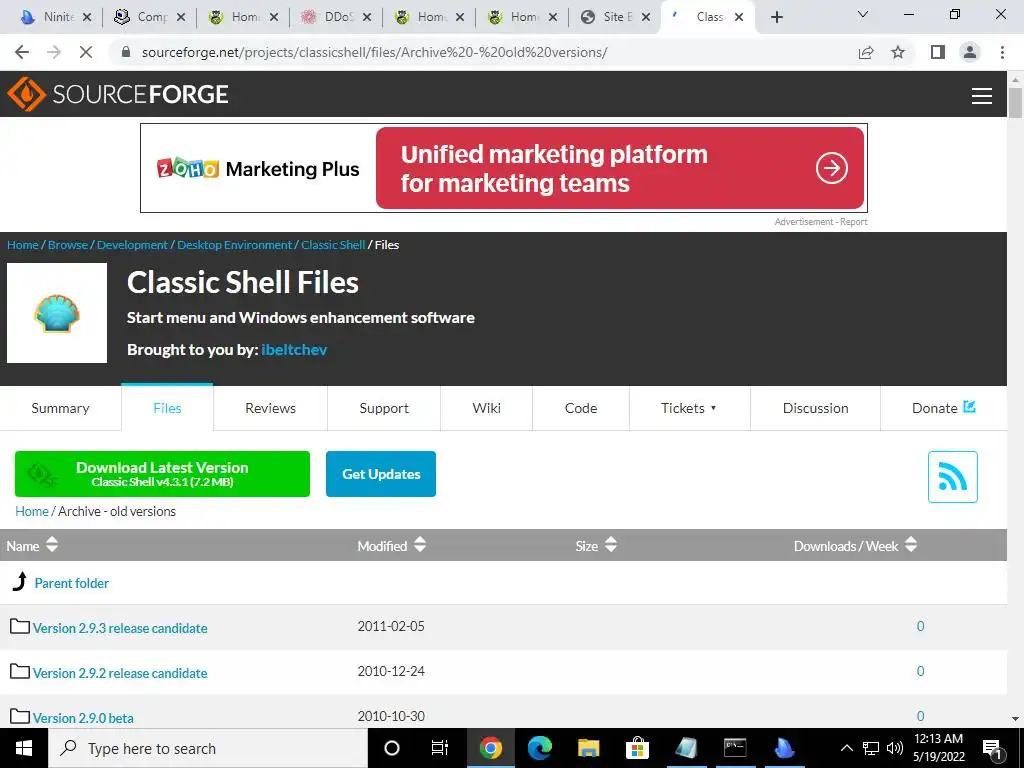The height and width of the screenshot is (768, 1024).
Task: Click the RSS feed icon
Action: point(952,477)
